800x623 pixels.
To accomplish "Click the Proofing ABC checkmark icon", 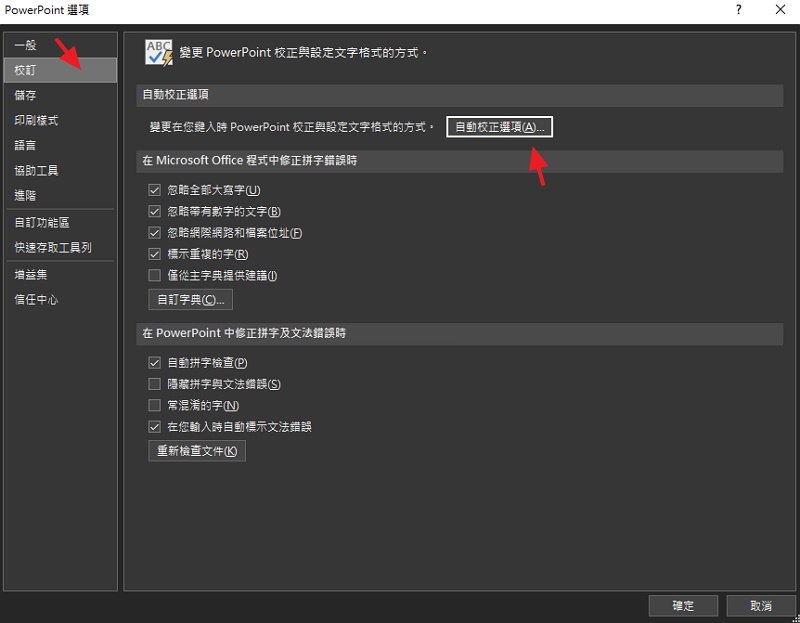I will click(159, 53).
